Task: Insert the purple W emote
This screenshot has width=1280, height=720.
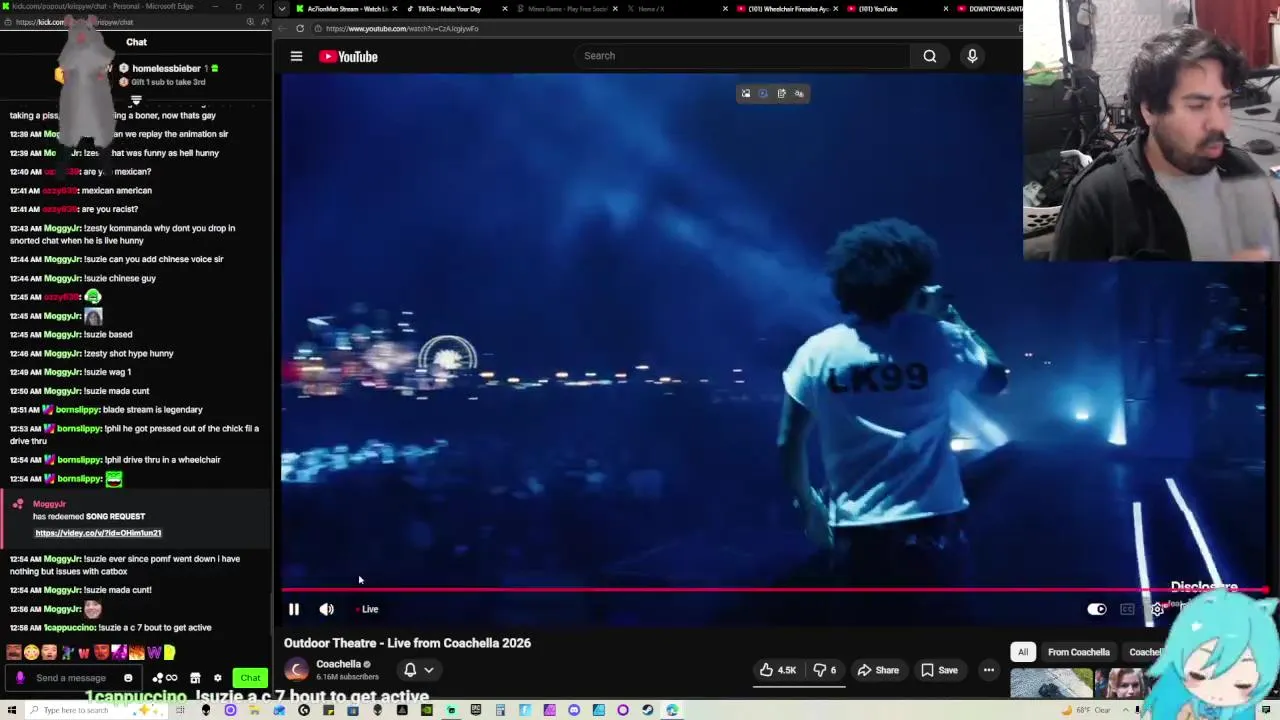Action: [154, 653]
